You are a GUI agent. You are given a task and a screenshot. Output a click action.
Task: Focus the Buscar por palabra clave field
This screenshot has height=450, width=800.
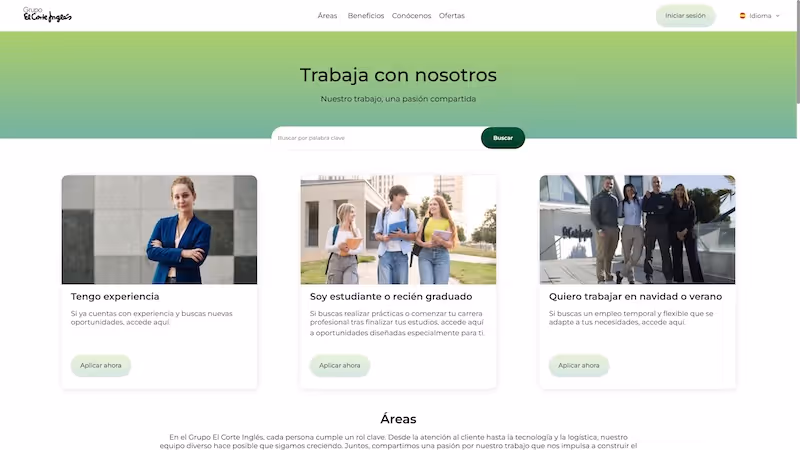[x=377, y=138]
